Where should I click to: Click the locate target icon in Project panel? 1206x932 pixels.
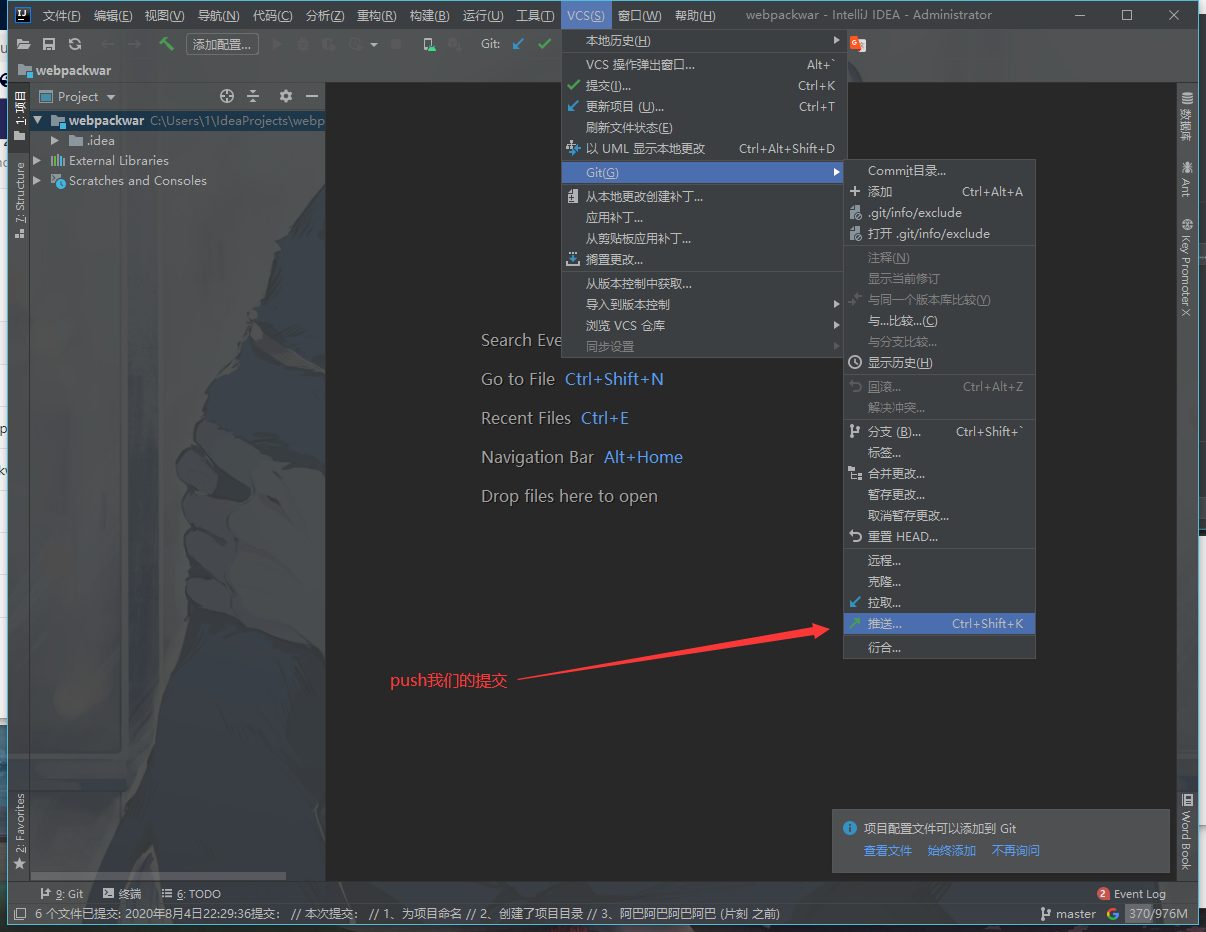[227, 96]
